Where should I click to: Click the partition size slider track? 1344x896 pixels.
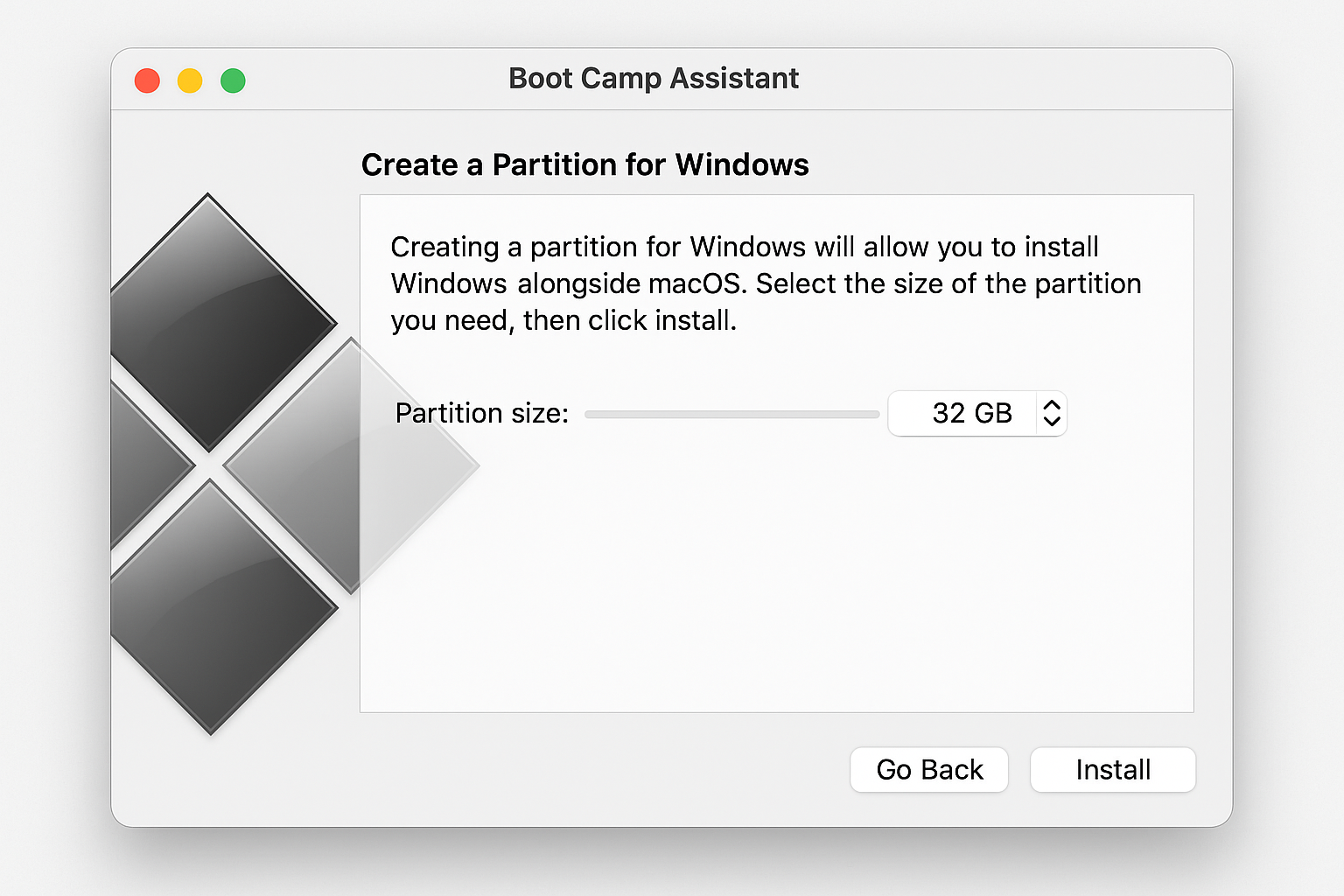pyautogui.click(x=732, y=415)
